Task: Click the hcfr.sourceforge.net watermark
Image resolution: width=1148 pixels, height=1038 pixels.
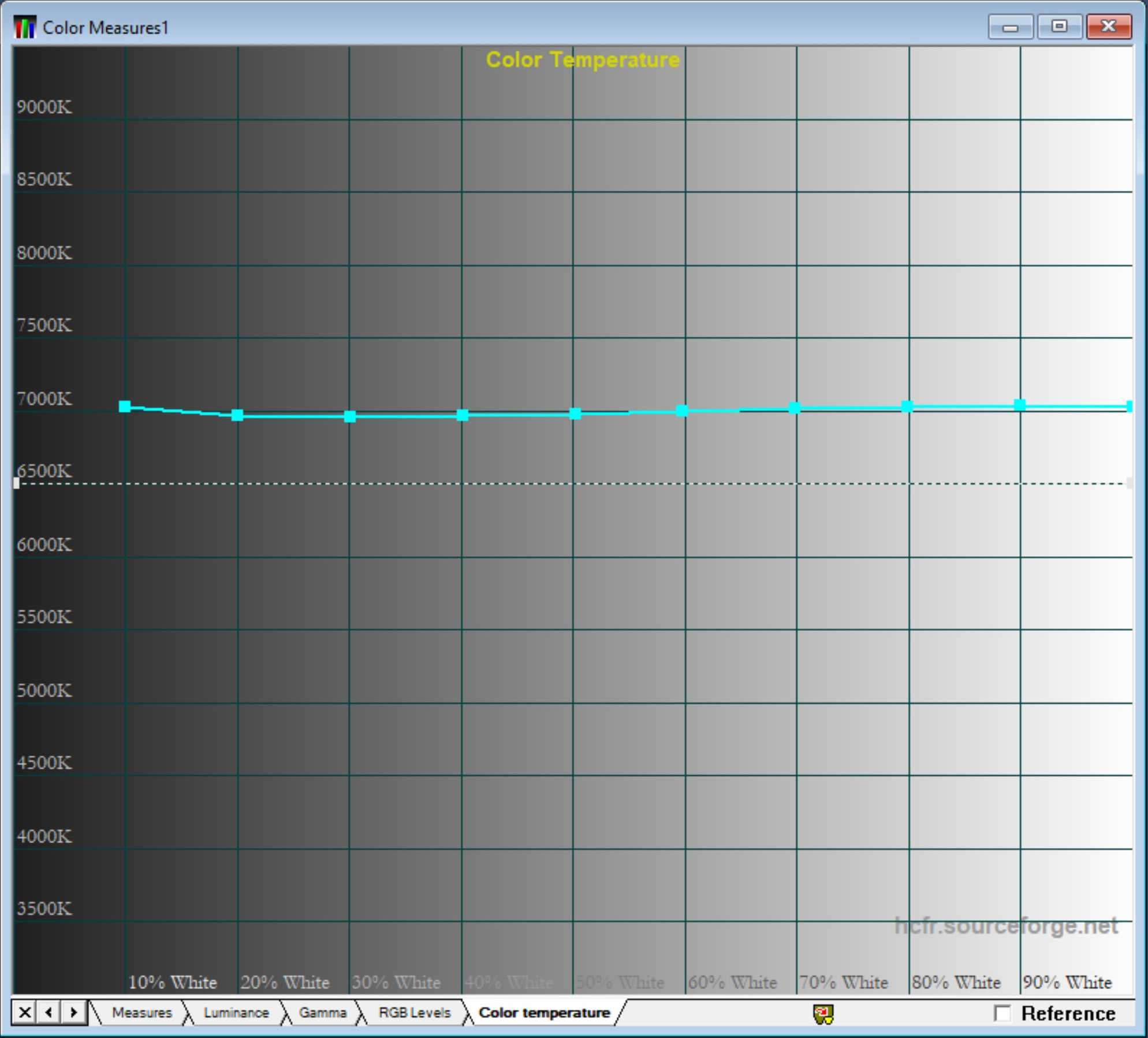Action: [x=1006, y=926]
